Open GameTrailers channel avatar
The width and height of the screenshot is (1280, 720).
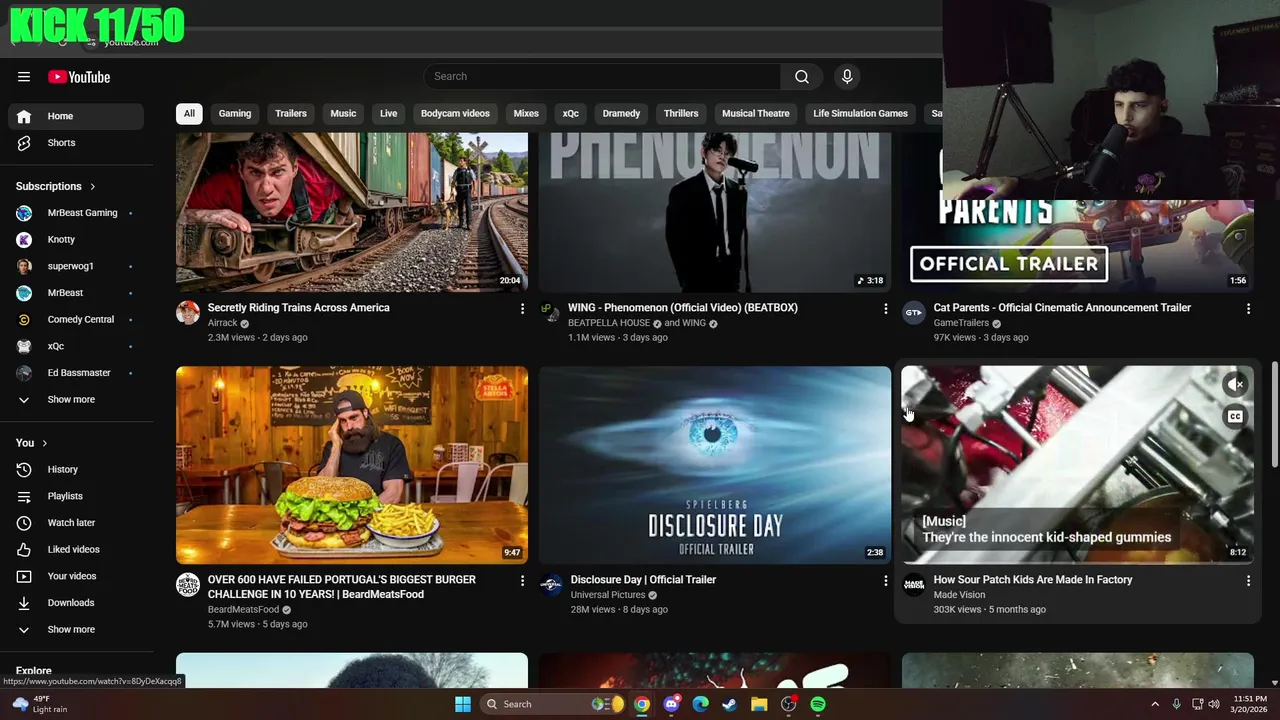pos(914,313)
